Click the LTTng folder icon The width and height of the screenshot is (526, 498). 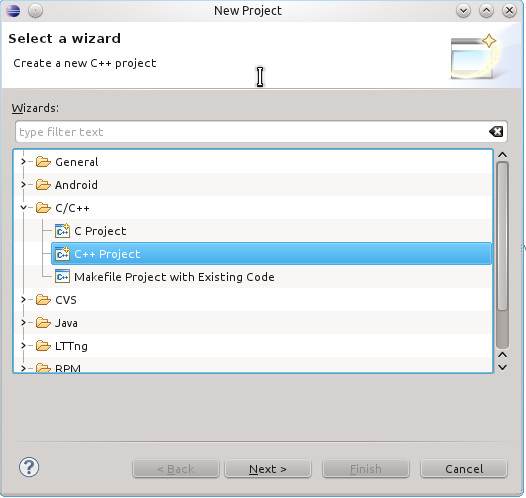(x=43, y=345)
